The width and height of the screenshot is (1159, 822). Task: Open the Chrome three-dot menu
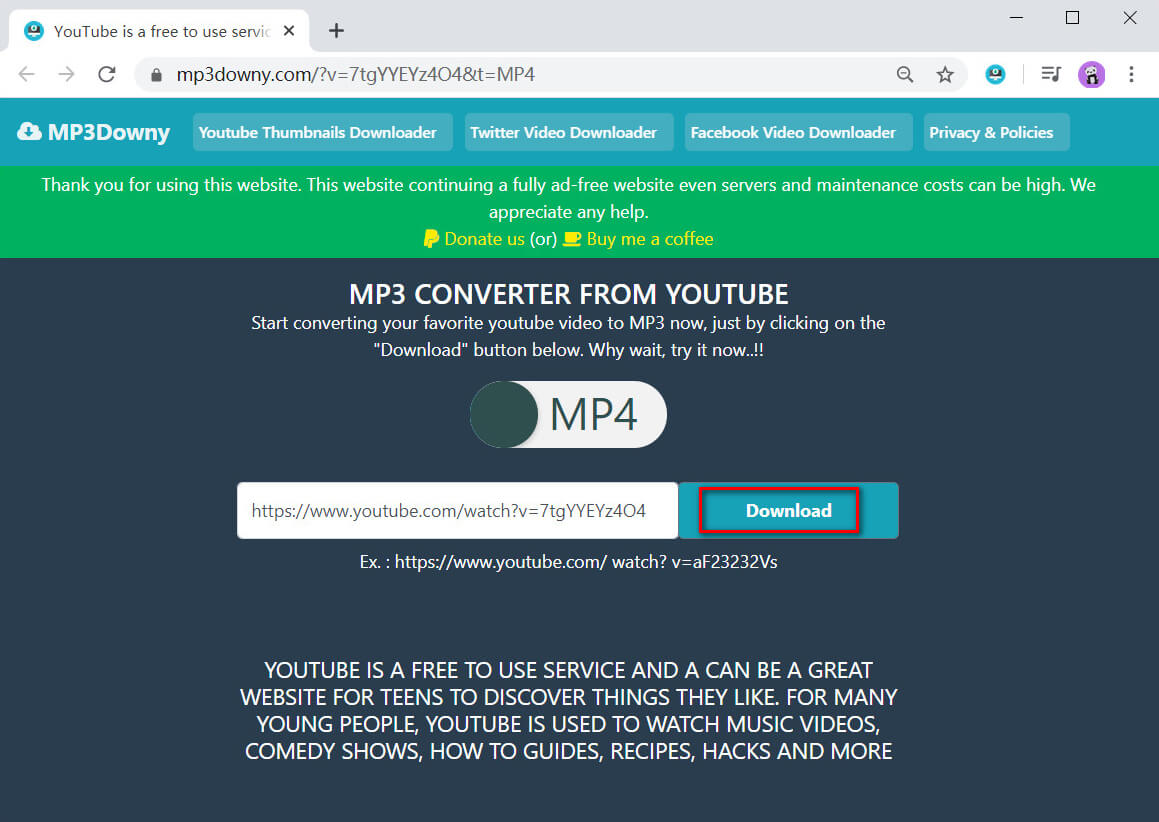pos(1131,74)
